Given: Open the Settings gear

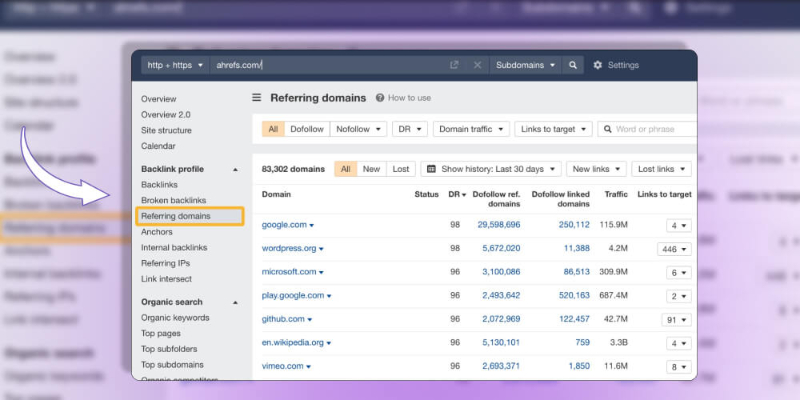Looking at the screenshot, I should pyautogui.click(x=616, y=65).
